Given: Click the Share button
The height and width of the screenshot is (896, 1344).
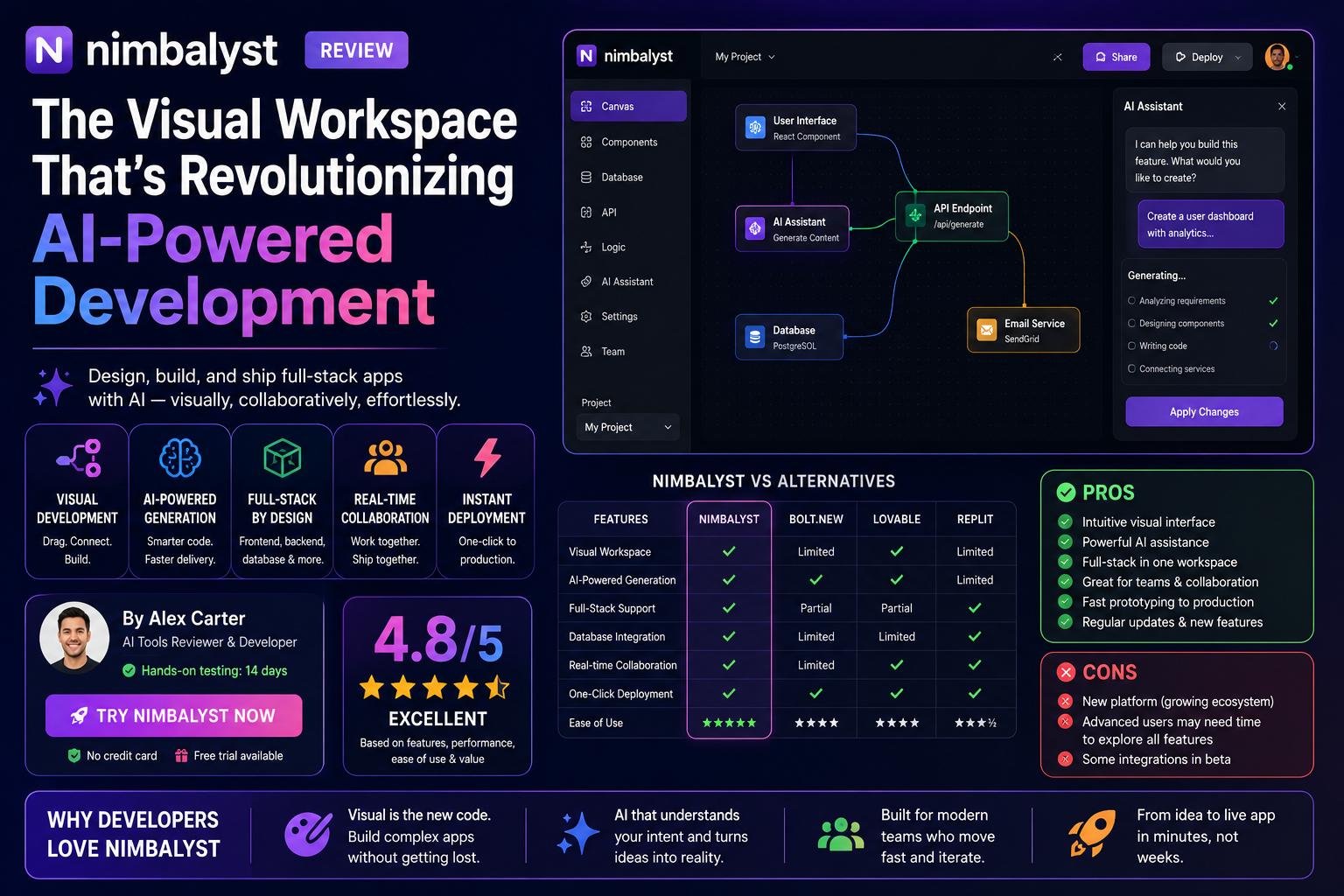Looking at the screenshot, I should pos(1116,57).
